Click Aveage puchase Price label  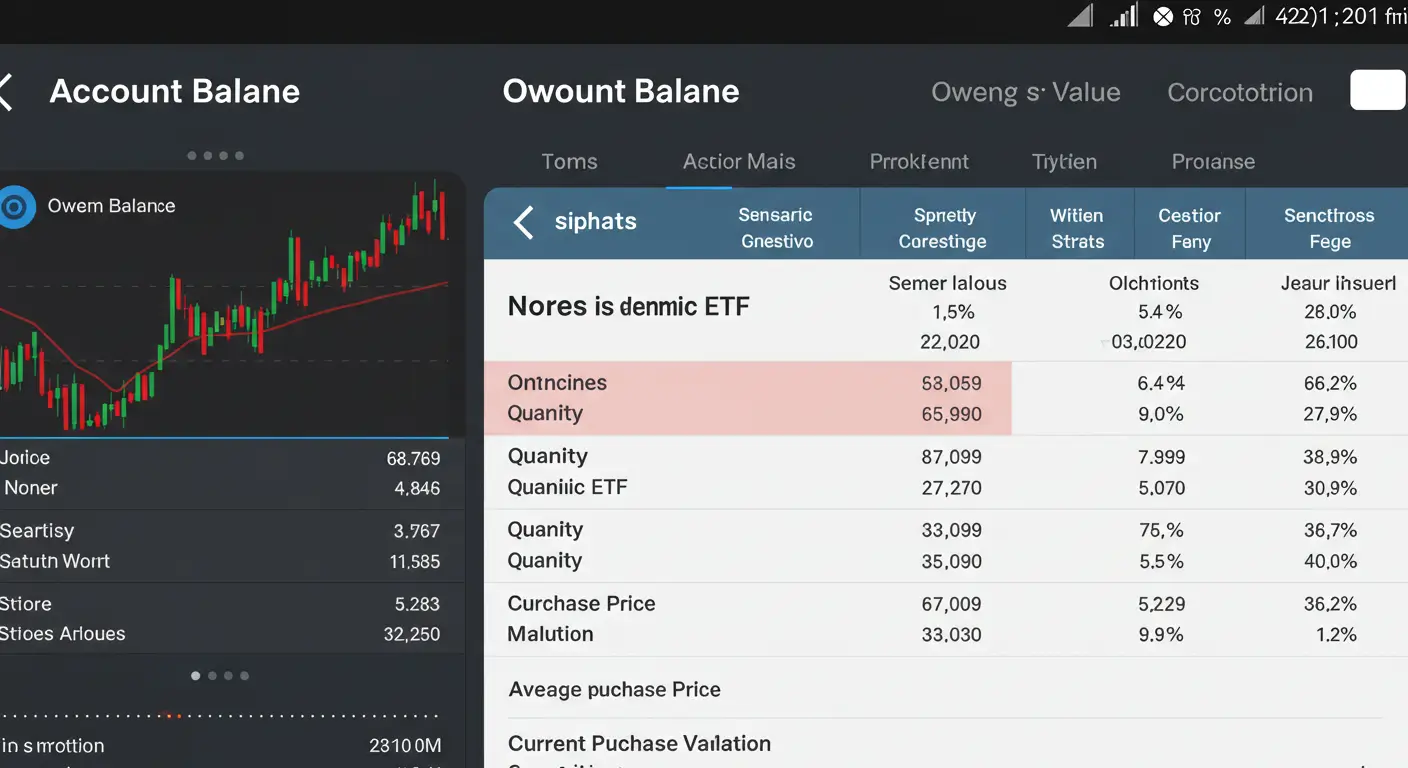614,690
